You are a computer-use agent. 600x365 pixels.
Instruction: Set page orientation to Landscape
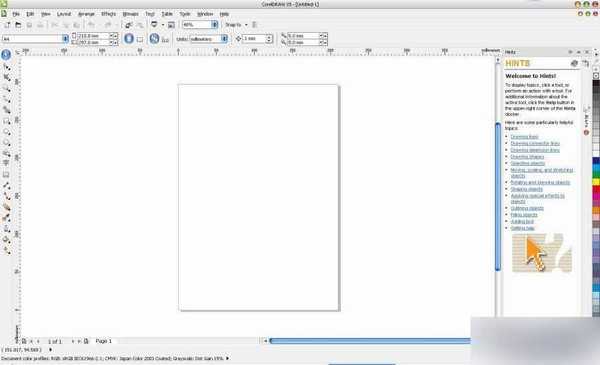pyautogui.click(x=140, y=39)
